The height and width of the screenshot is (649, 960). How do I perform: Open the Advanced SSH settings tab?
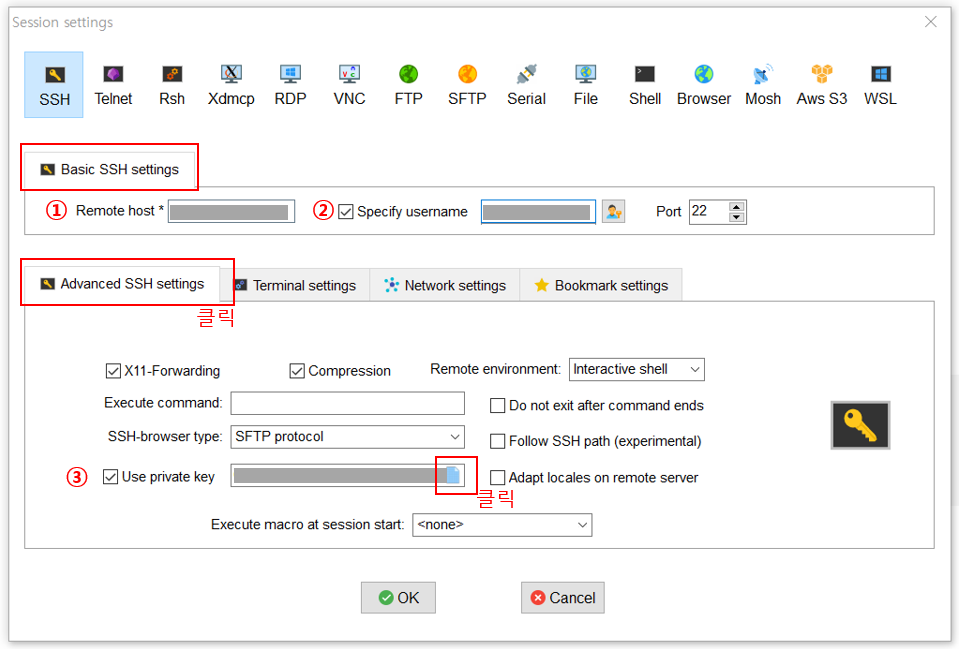(122, 284)
